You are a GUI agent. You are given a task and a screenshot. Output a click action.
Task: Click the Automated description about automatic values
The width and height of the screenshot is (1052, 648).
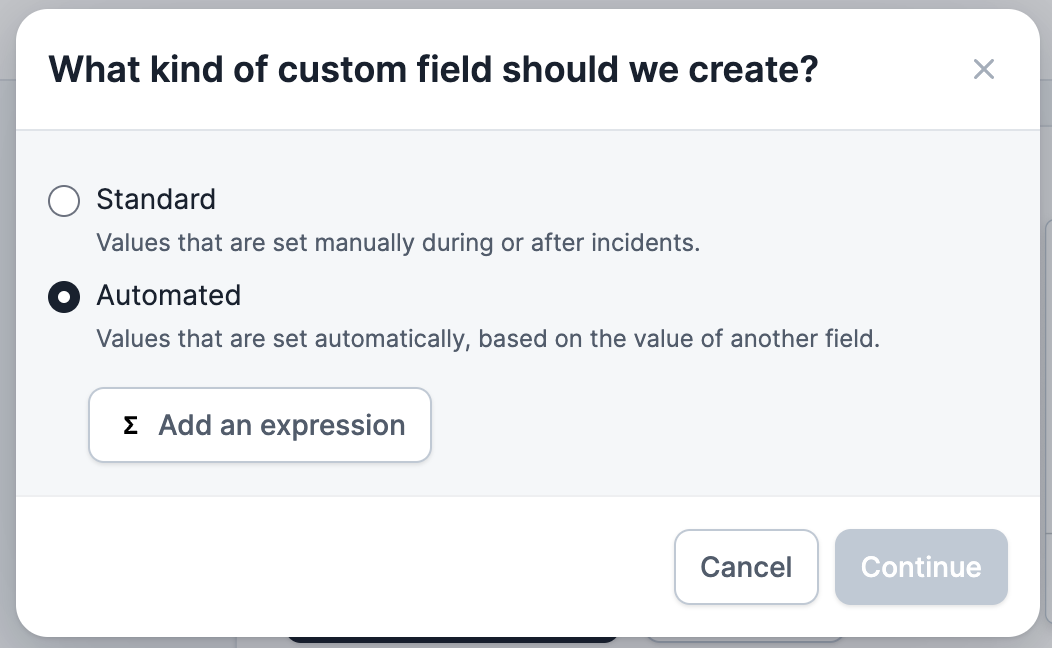tap(487, 338)
